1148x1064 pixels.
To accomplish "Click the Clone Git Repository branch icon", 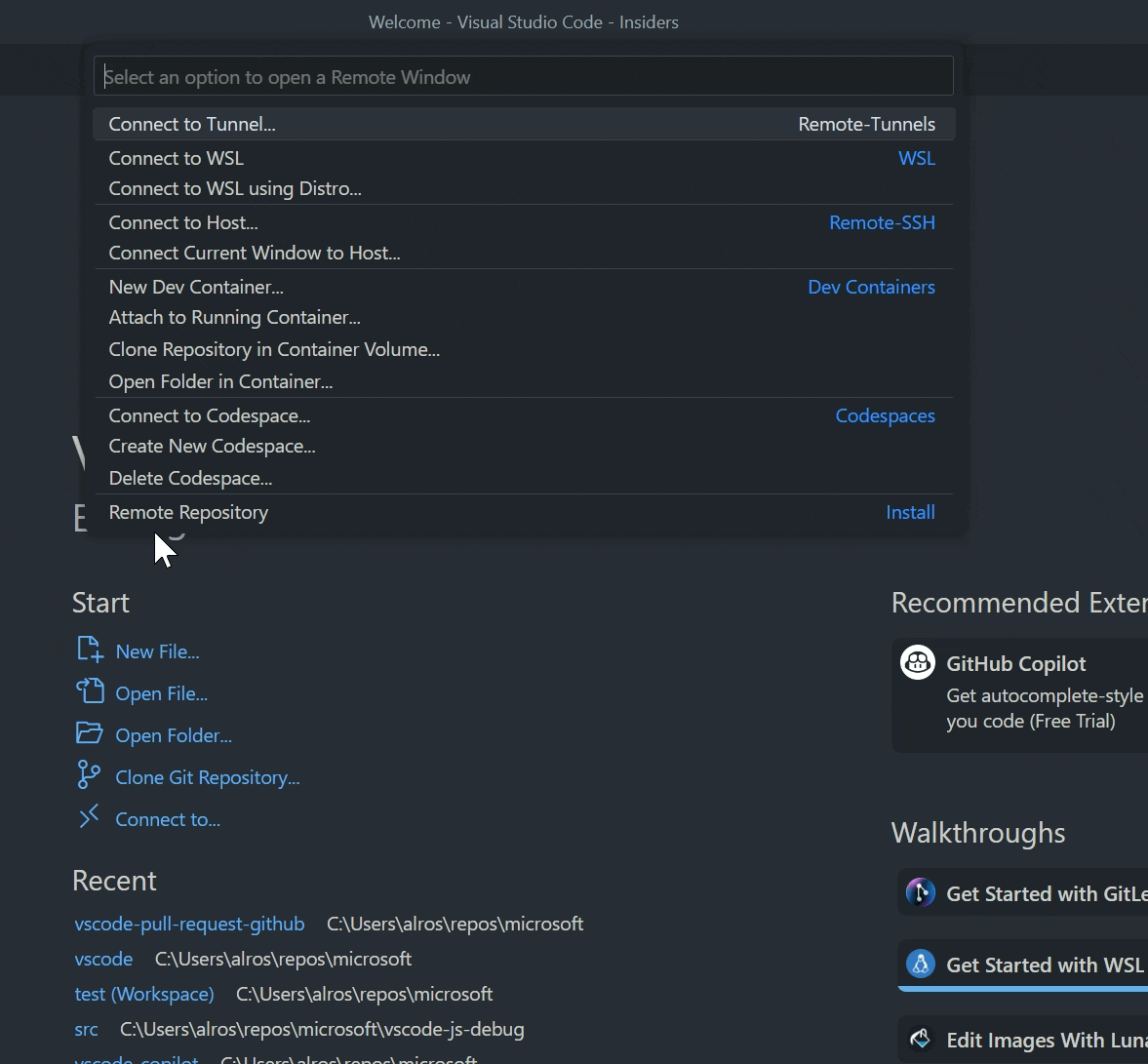I will pos(89,775).
